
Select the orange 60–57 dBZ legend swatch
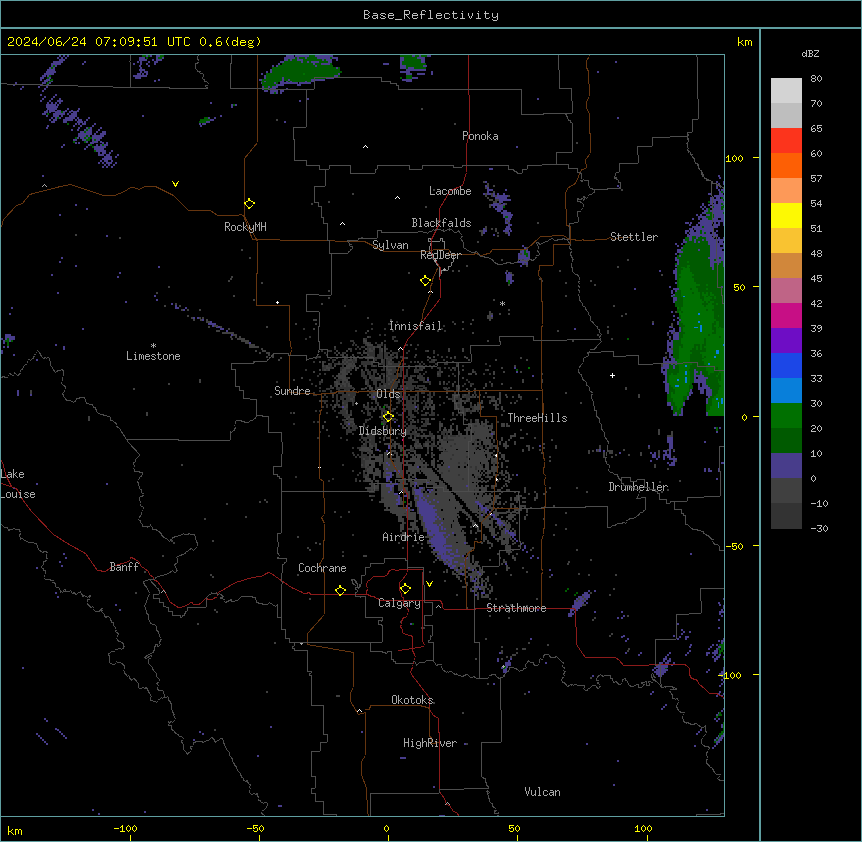point(786,165)
